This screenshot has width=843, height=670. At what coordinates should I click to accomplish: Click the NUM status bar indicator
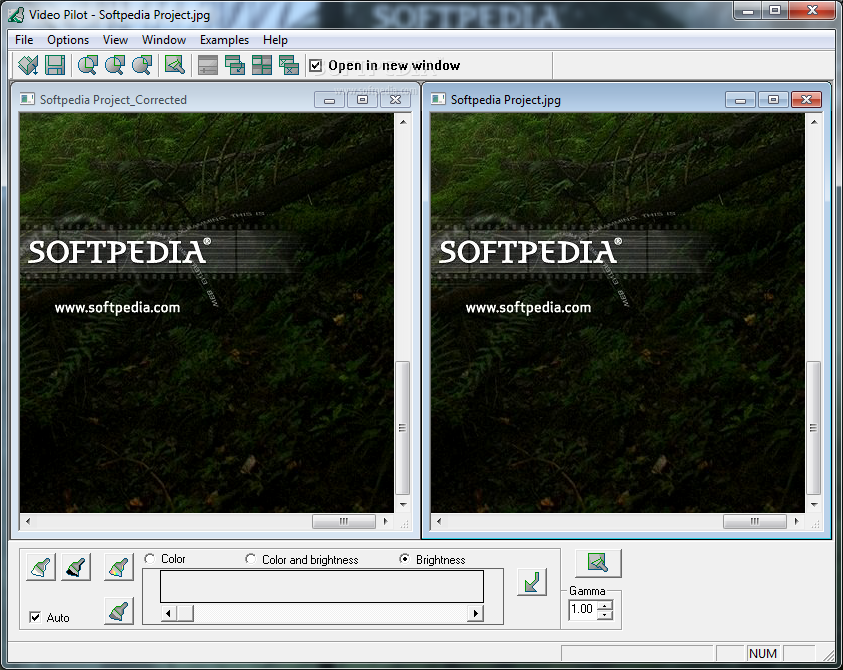point(762,653)
